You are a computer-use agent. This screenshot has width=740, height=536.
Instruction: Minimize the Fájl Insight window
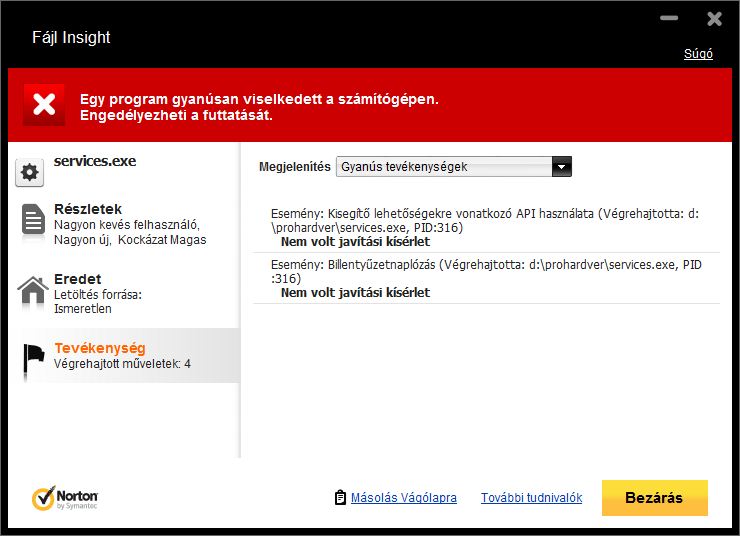(x=669, y=18)
